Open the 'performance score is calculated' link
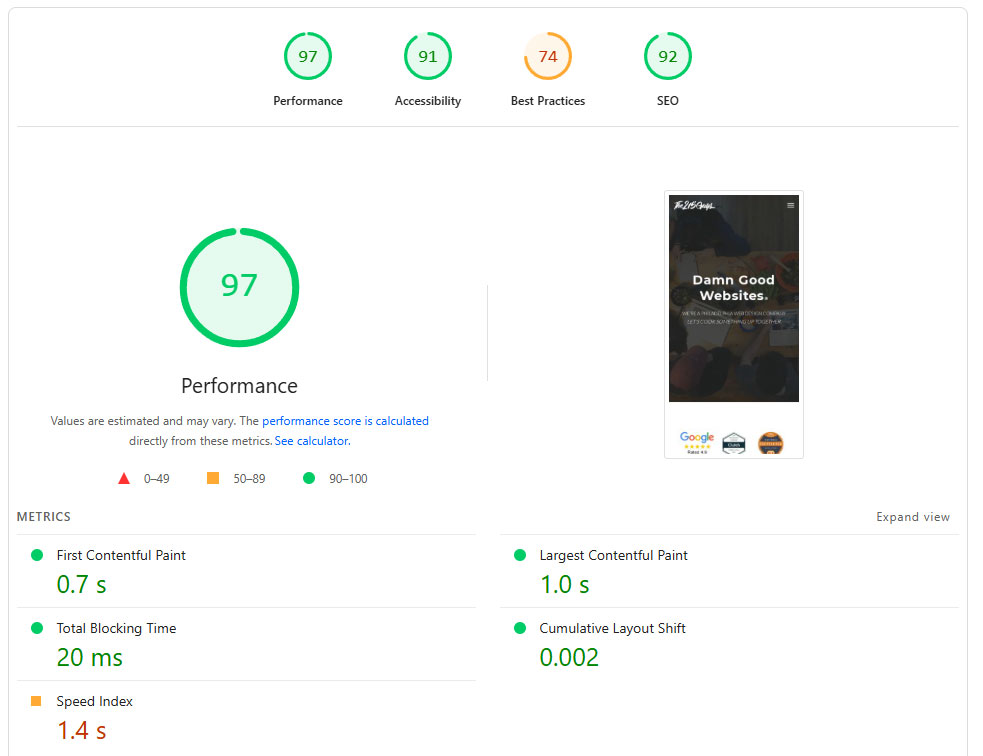Image resolution: width=983 pixels, height=756 pixels. coord(345,421)
